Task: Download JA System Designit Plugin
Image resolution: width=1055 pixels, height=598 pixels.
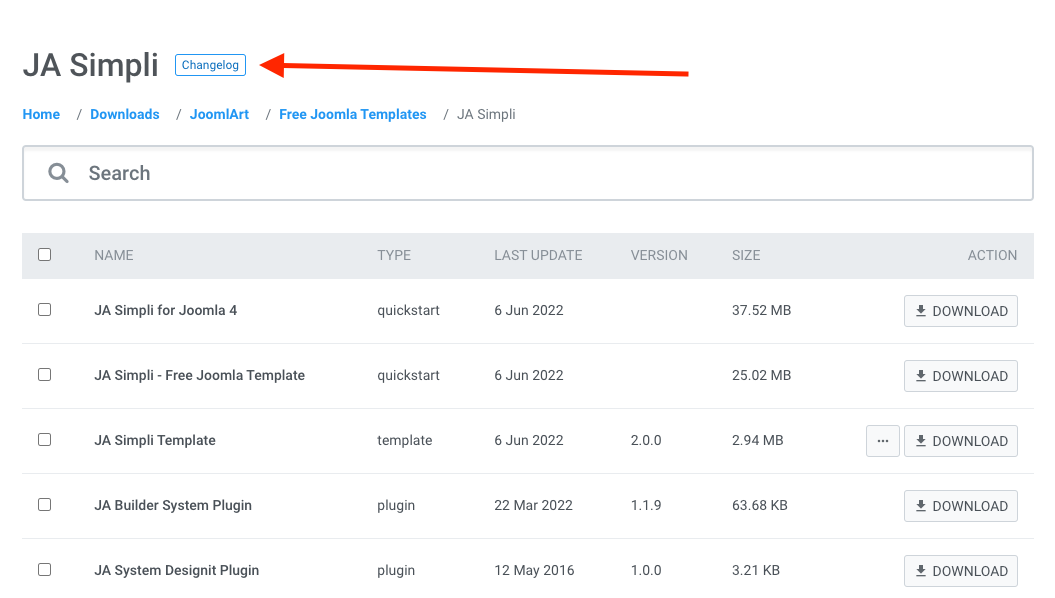Action: tap(960, 571)
